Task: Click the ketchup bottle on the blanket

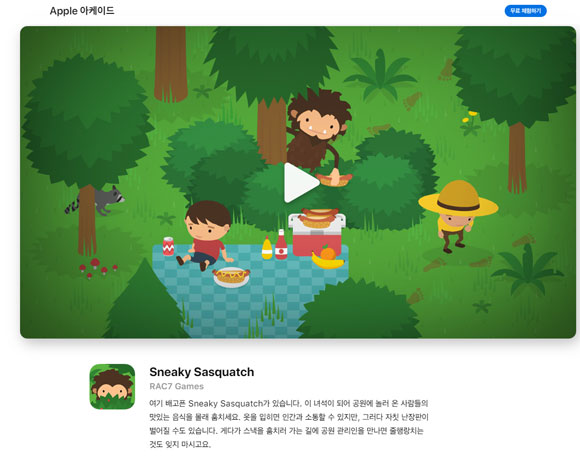Action: [x=281, y=244]
